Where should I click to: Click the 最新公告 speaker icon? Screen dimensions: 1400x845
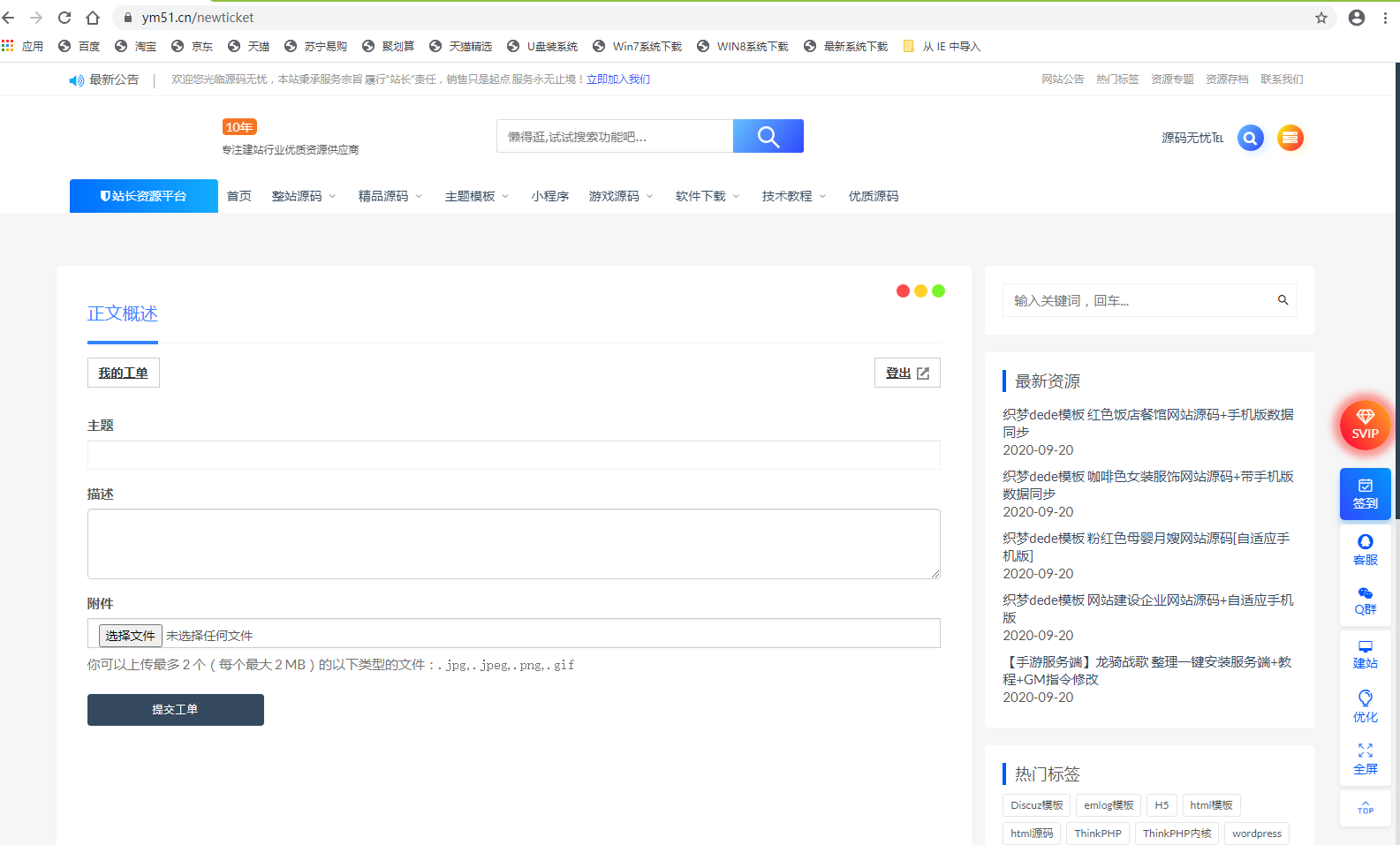[77, 80]
